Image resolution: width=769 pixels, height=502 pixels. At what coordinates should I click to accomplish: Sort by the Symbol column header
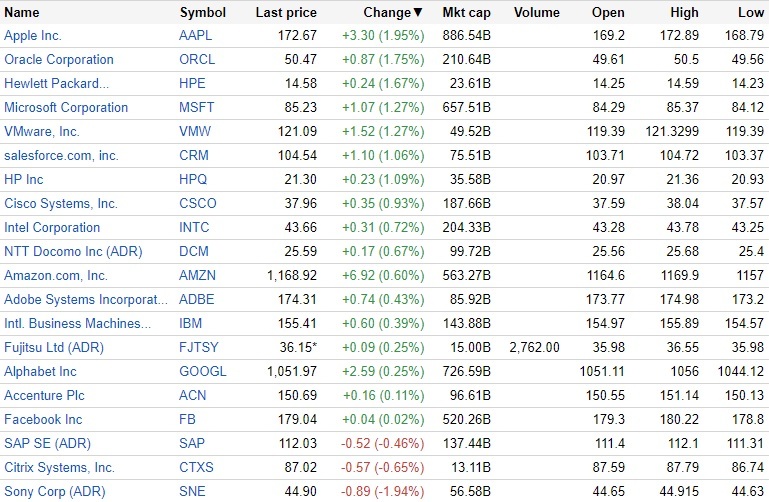202,13
